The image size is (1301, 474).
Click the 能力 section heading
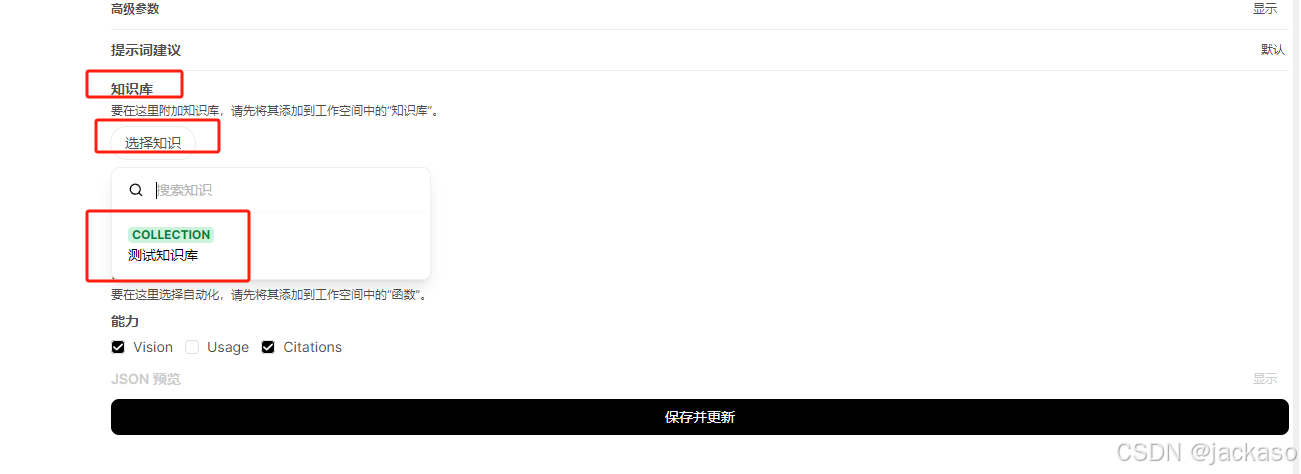[125, 321]
